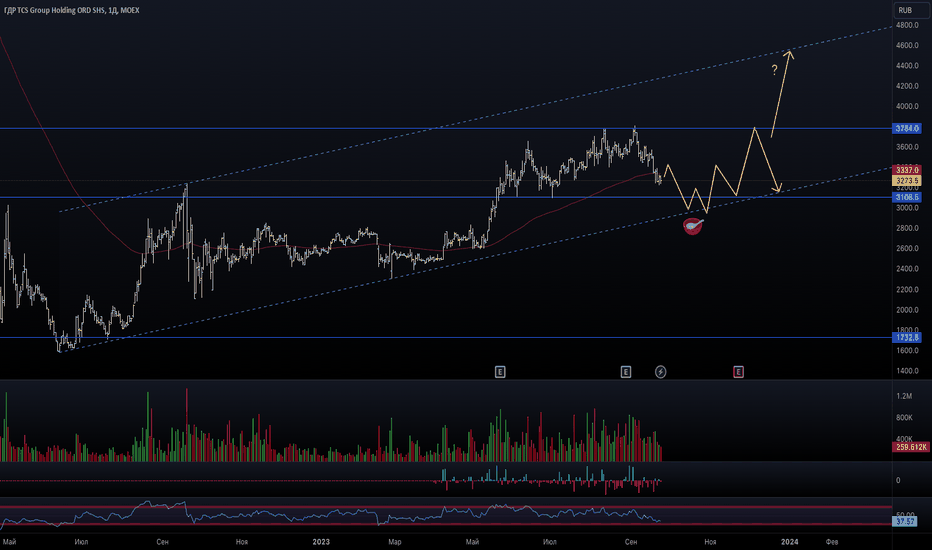Click the 37.57 RSI value label
The height and width of the screenshot is (550, 932).
pyautogui.click(x=905, y=521)
